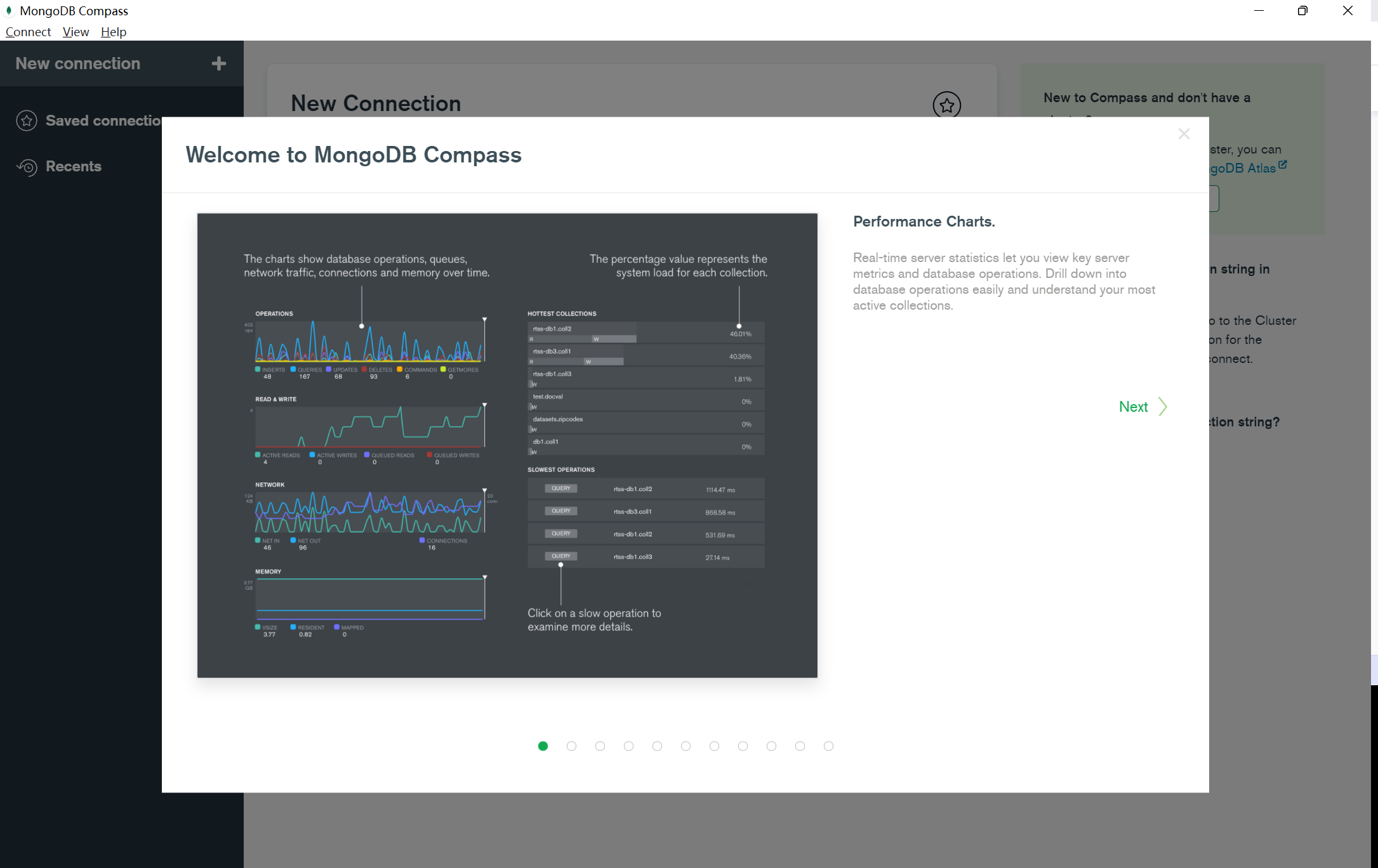Open the View menu
Image resolution: width=1378 pixels, height=868 pixels.
(x=76, y=32)
